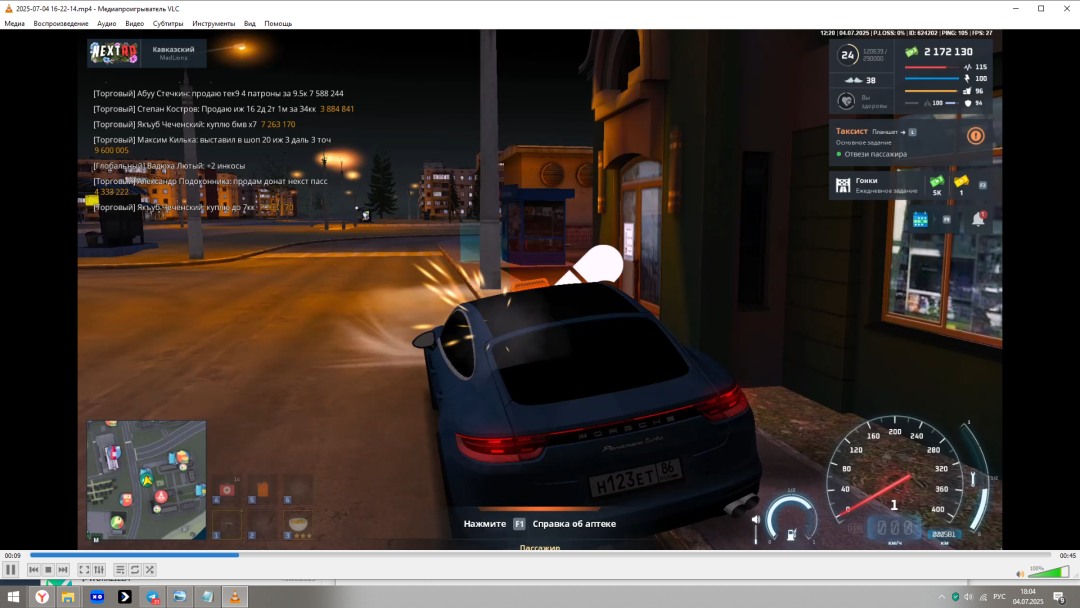Image resolution: width=1080 pixels, height=608 pixels.
Task: Click the NextRP logo in the video
Action: (x=114, y=52)
